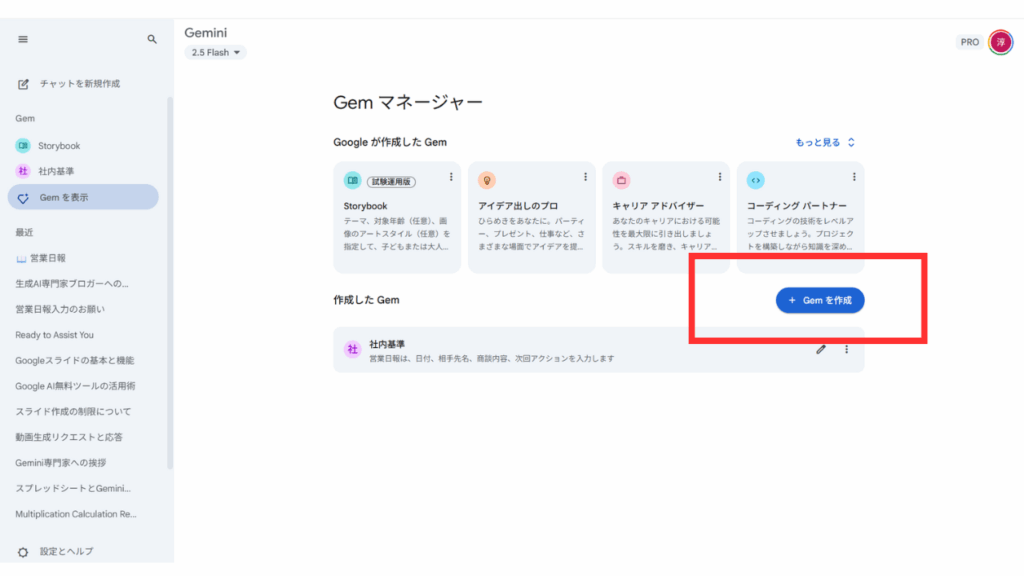
Task: Open recent chat Ready to Assist You
Action: coord(54,335)
